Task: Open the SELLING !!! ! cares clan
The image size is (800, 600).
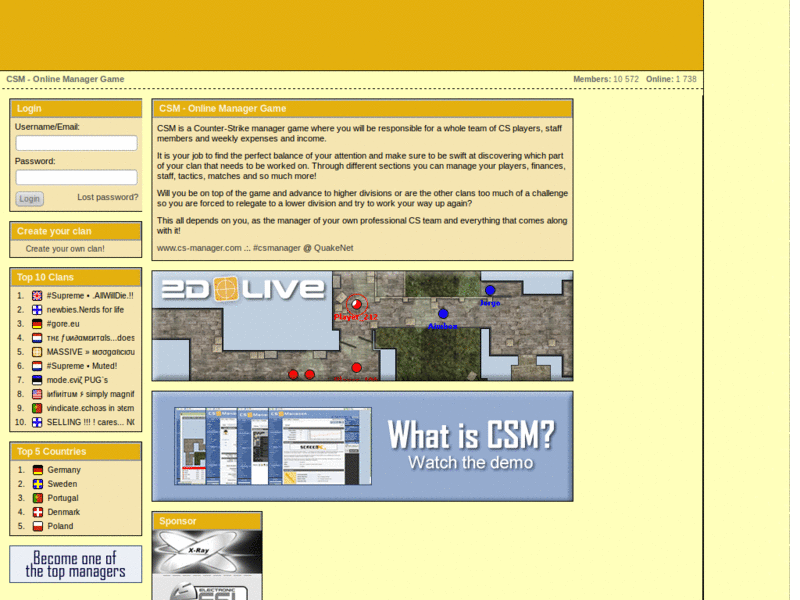Action: [90, 422]
